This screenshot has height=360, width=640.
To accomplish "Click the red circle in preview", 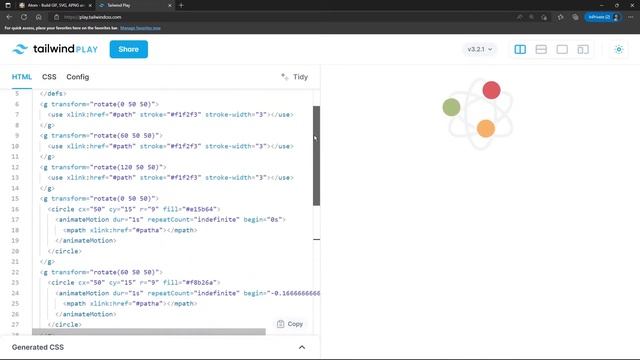I will pyautogui.click(x=491, y=90).
